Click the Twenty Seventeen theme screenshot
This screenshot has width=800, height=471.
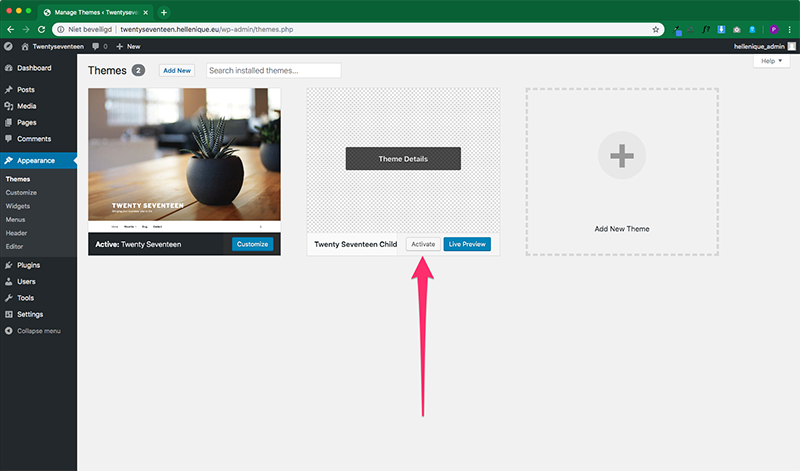click(184, 160)
